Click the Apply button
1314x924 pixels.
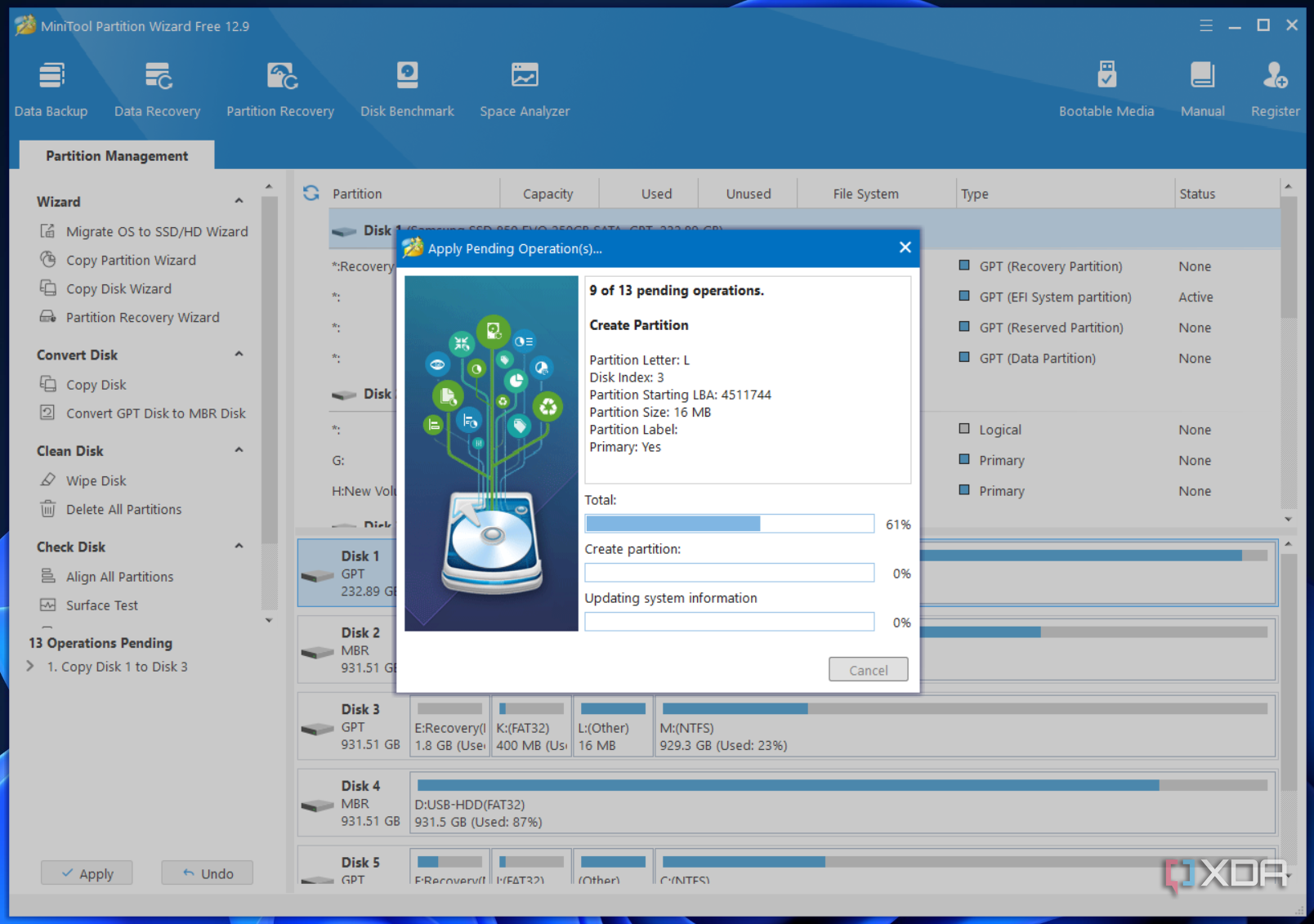click(x=87, y=873)
